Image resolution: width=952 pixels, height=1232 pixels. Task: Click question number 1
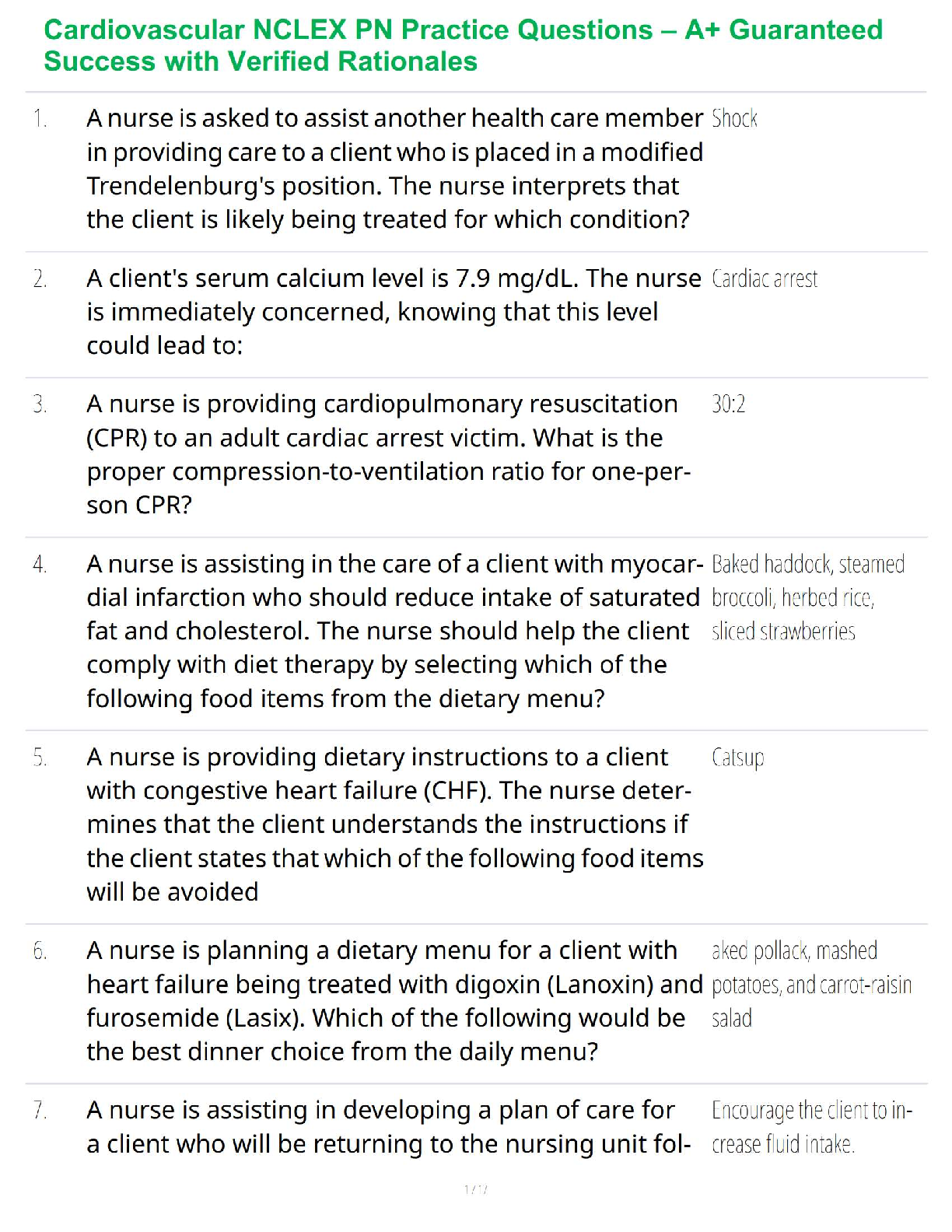click(x=40, y=119)
